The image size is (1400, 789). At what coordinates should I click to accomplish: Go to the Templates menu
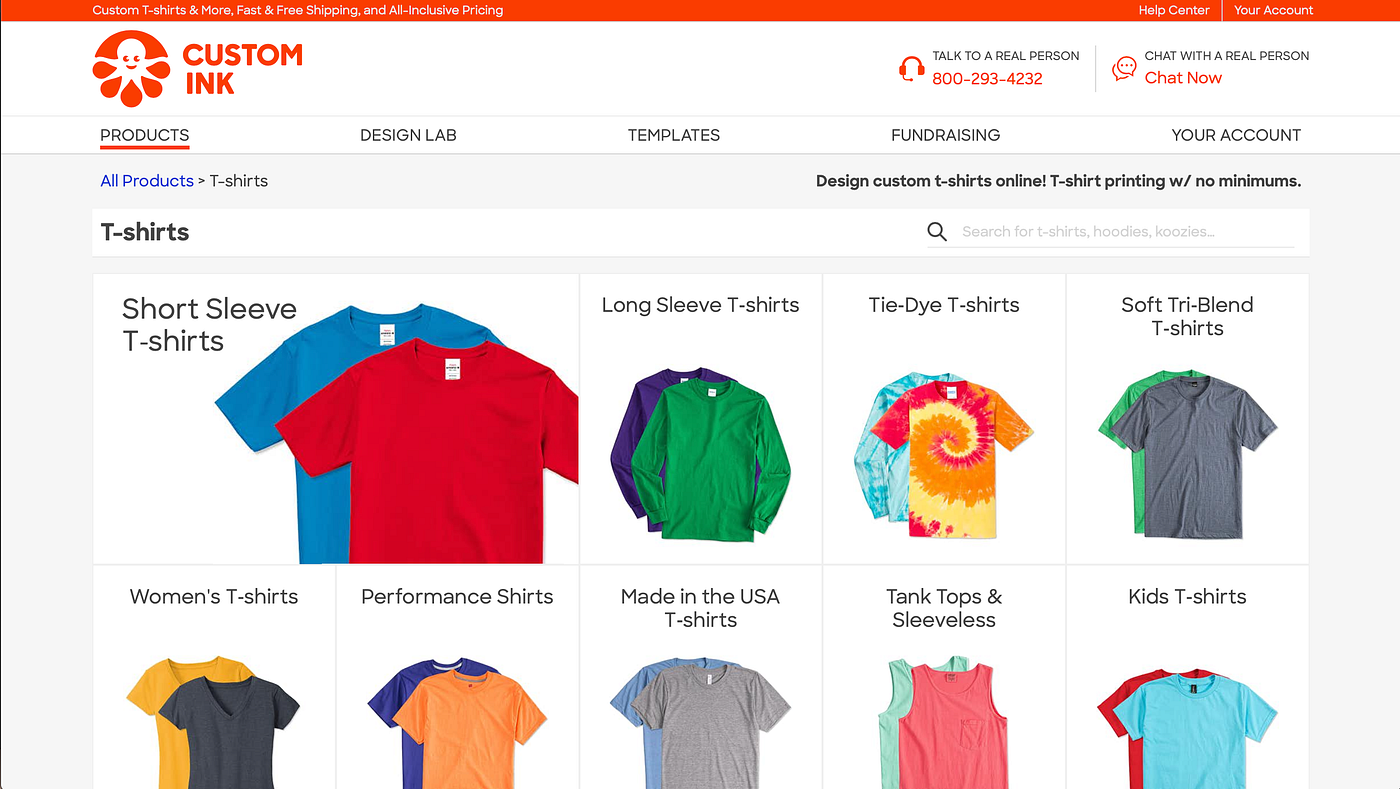click(674, 135)
